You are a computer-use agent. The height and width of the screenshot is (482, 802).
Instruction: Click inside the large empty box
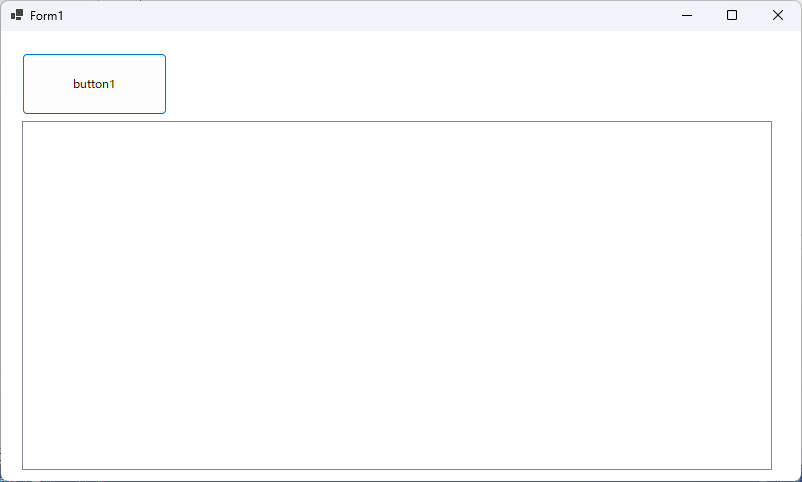tap(397, 295)
